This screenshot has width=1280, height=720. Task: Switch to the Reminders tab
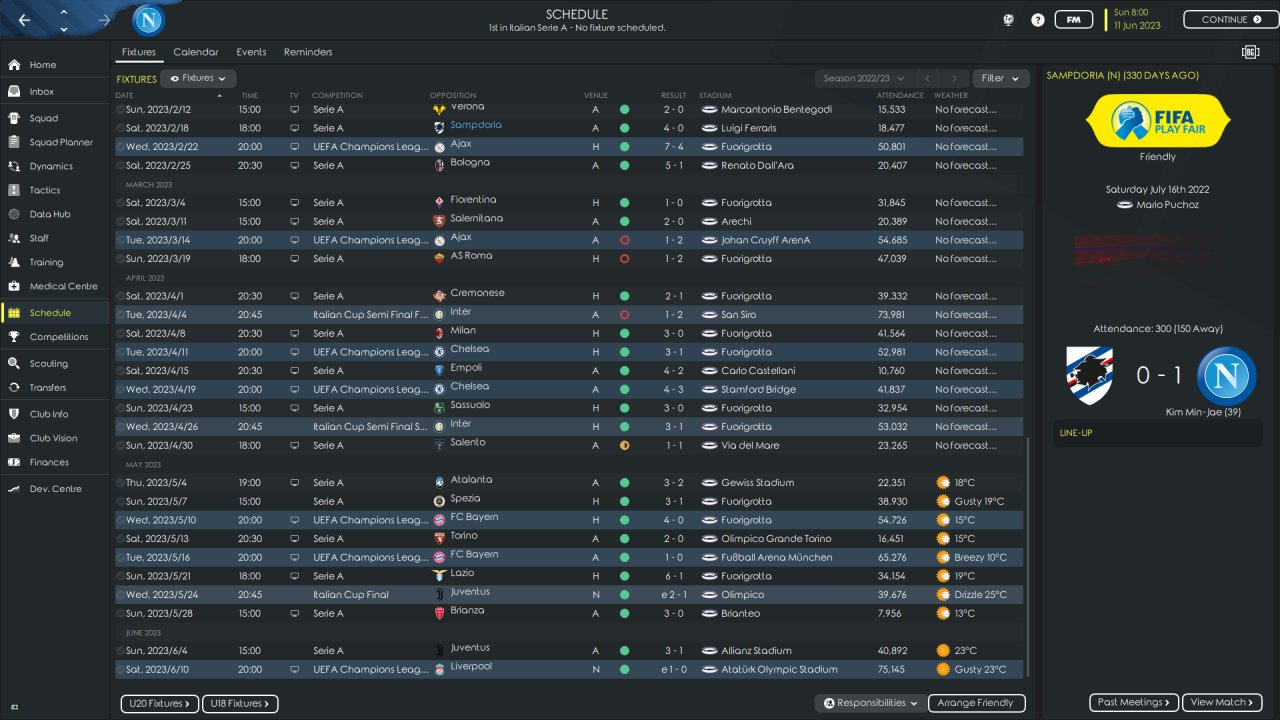tap(308, 52)
